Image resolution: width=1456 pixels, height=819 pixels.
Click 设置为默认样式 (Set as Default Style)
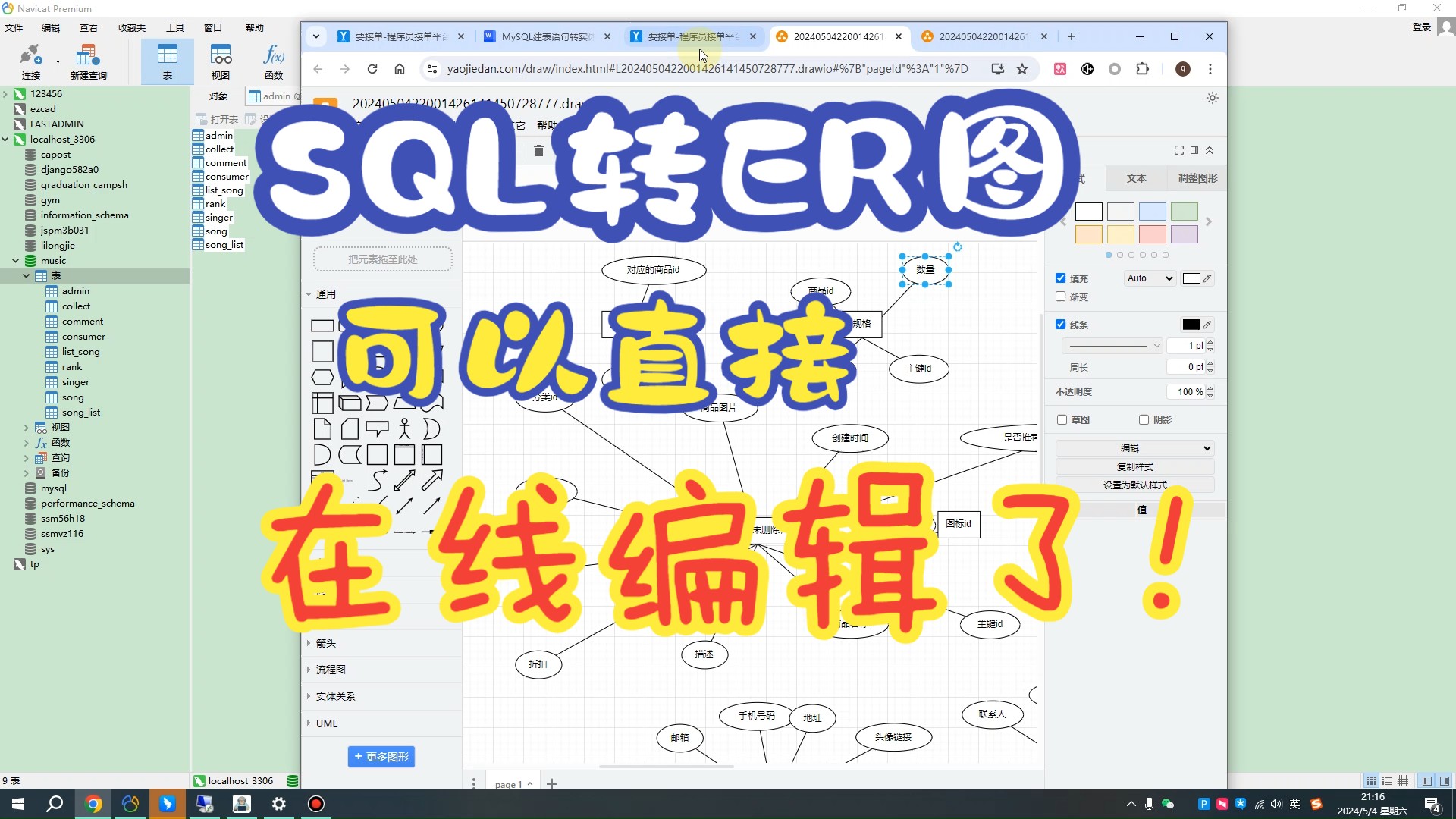1134,485
